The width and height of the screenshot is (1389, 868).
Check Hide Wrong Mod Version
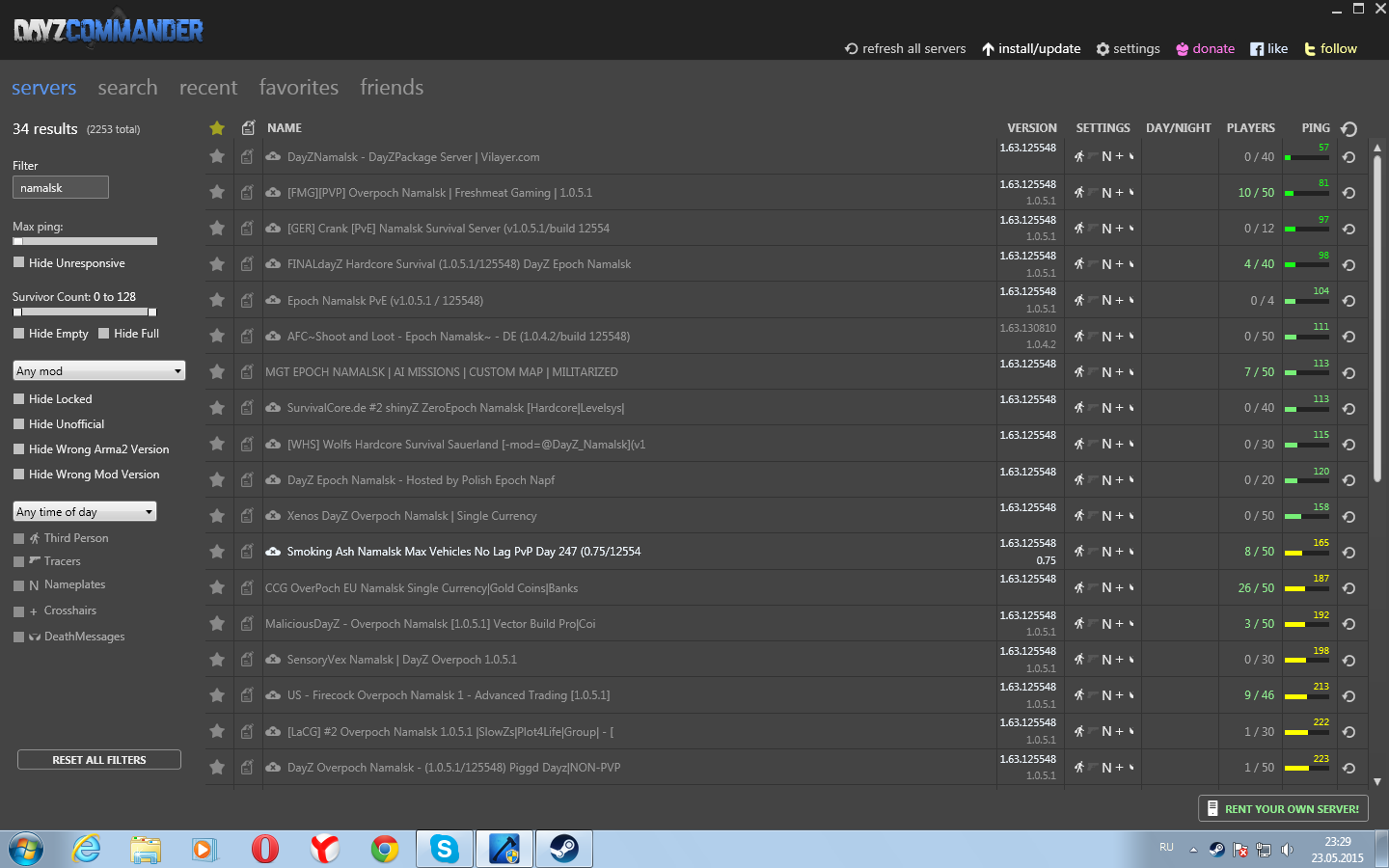click(18, 474)
